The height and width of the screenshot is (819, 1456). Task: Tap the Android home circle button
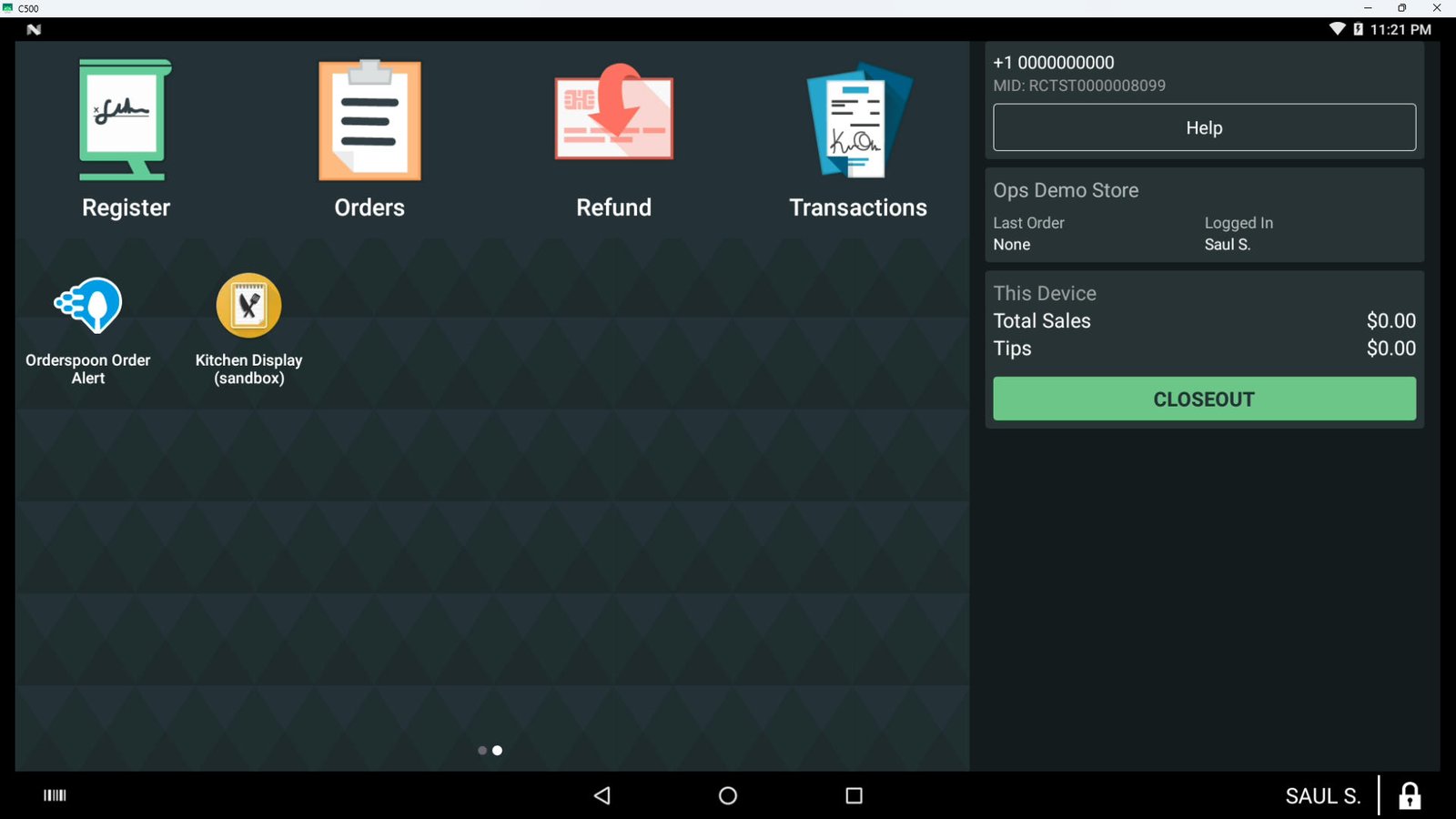[x=728, y=795]
